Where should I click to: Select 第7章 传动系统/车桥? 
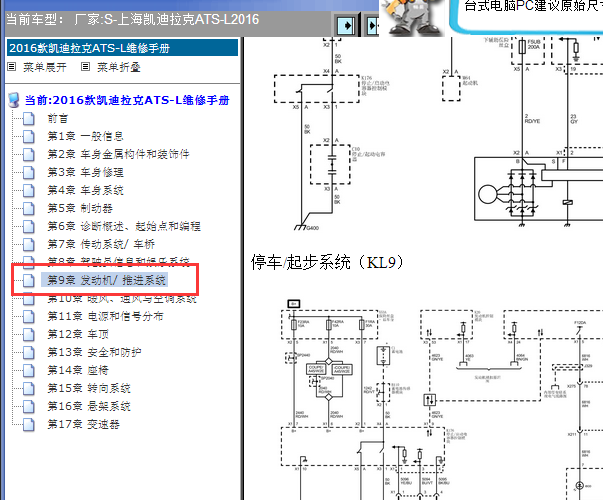click(101, 244)
